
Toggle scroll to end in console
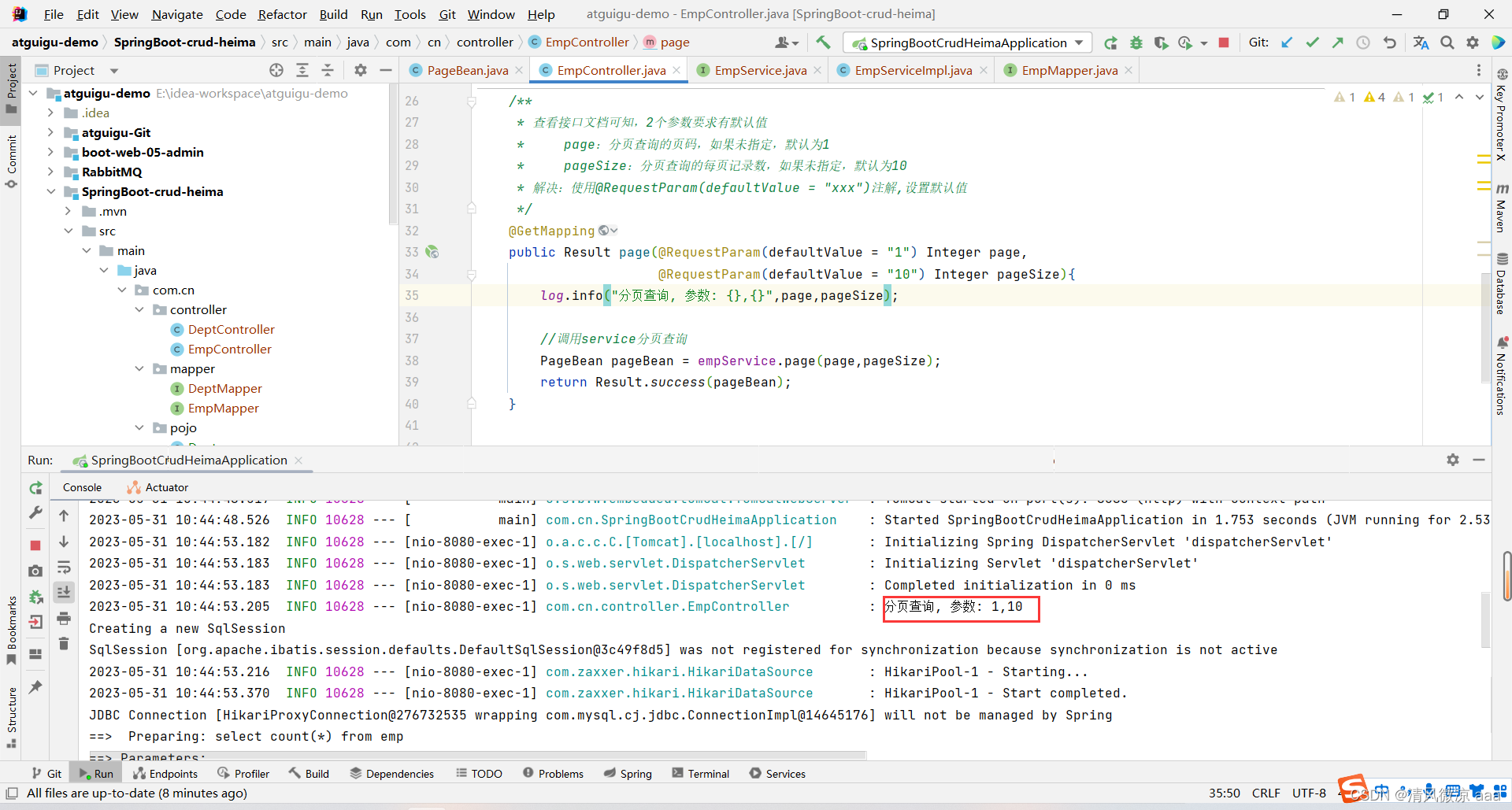click(64, 592)
